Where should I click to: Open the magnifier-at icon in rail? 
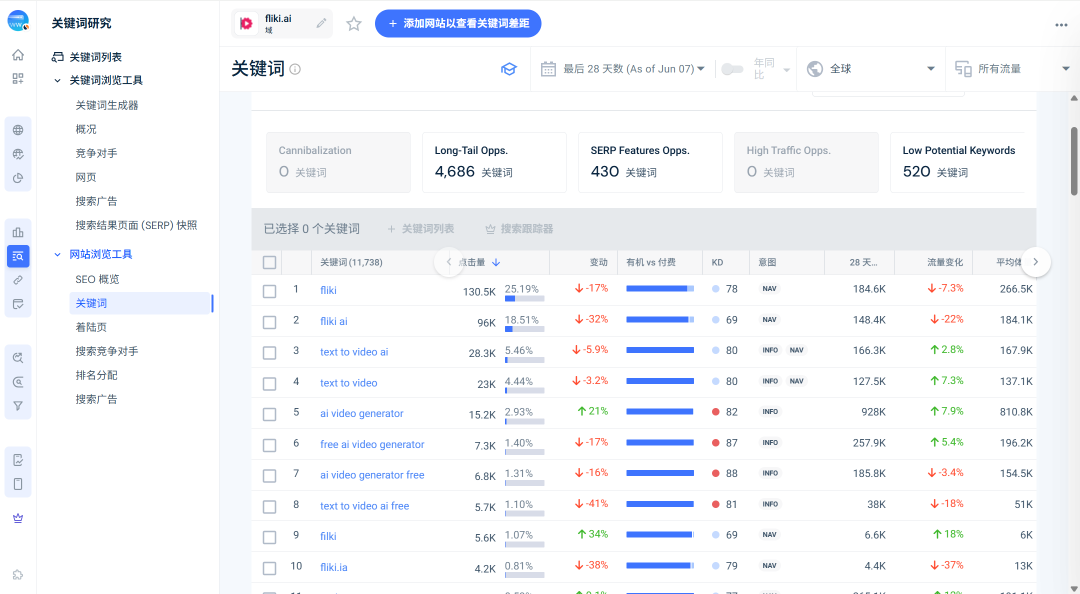[x=18, y=382]
